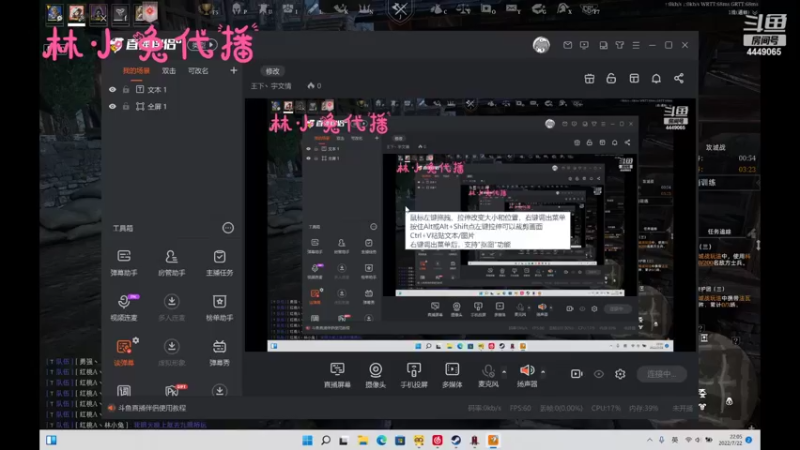Open 读弹幕 settings gear
This screenshot has height=450, width=800.
[x=136, y=340]
